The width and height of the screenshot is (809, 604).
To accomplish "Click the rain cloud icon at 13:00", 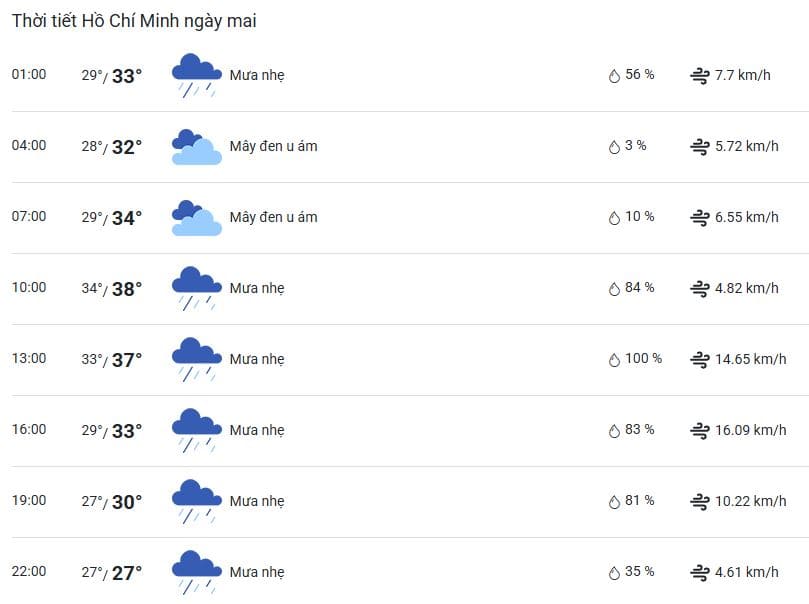I will pyautogui.click(x=197, y=360).
